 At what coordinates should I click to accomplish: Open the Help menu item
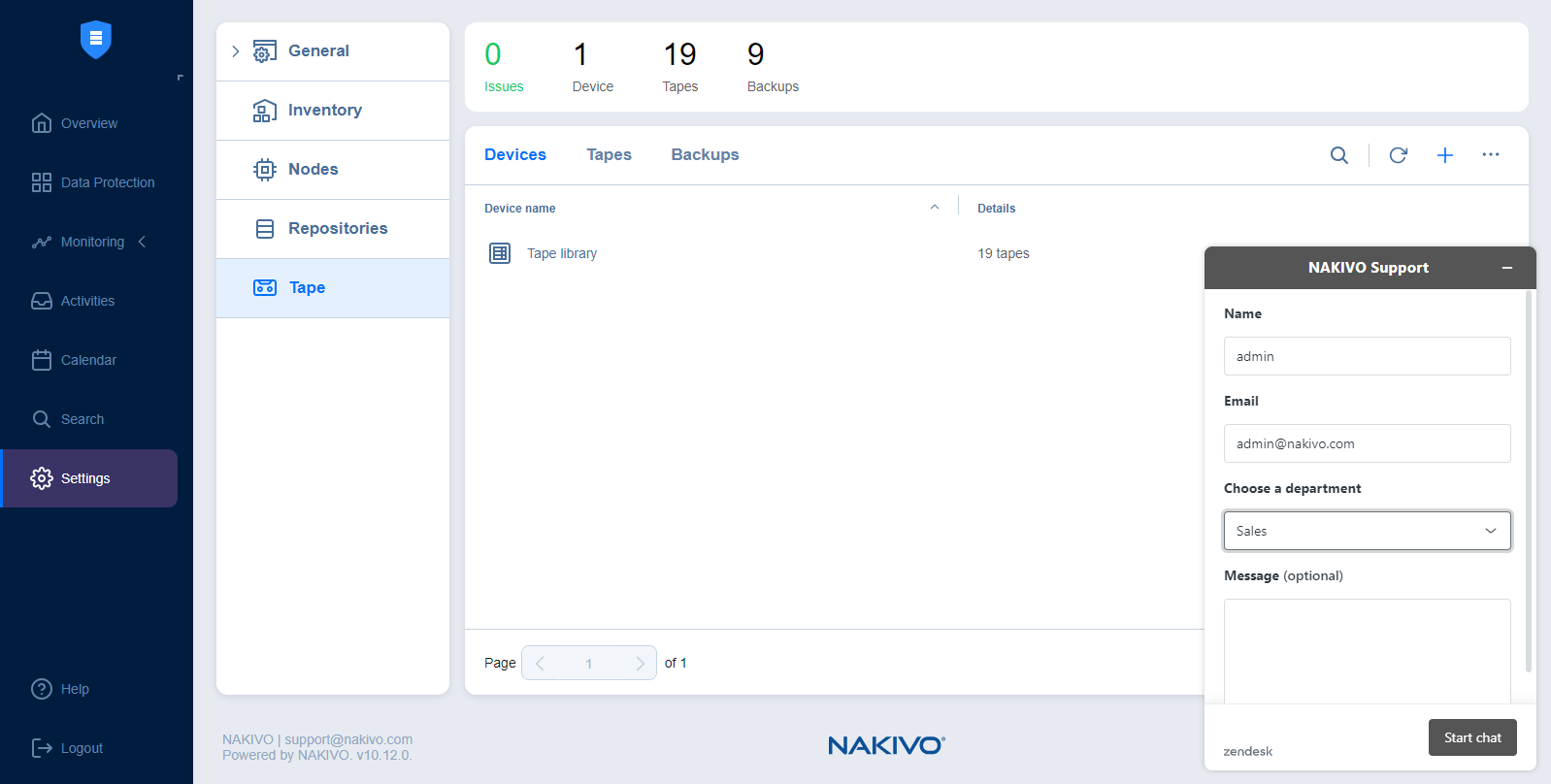[60, 689]
